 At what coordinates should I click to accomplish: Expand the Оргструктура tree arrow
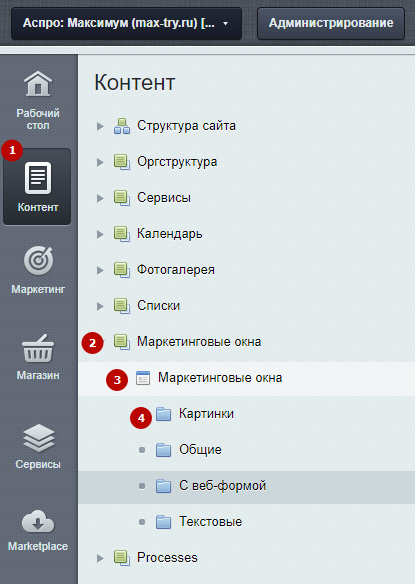click(x=100, y=162)
